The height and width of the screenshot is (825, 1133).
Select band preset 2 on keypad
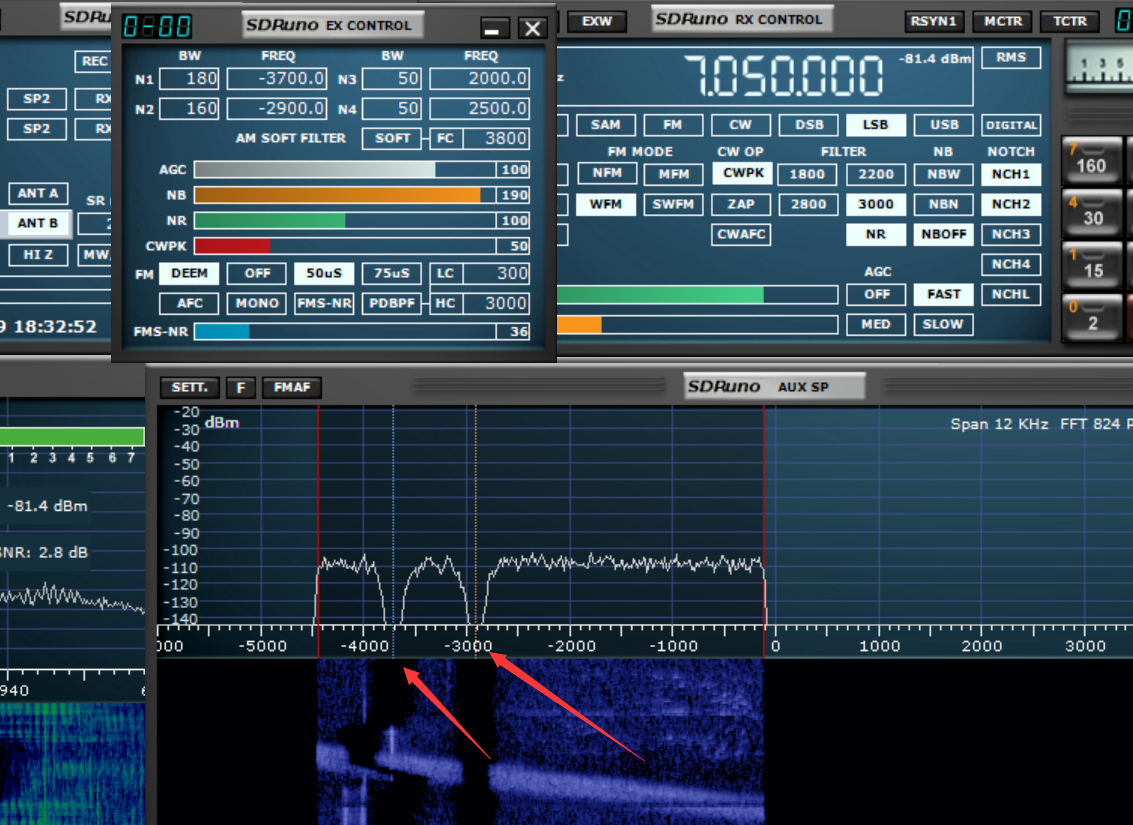1091,317
